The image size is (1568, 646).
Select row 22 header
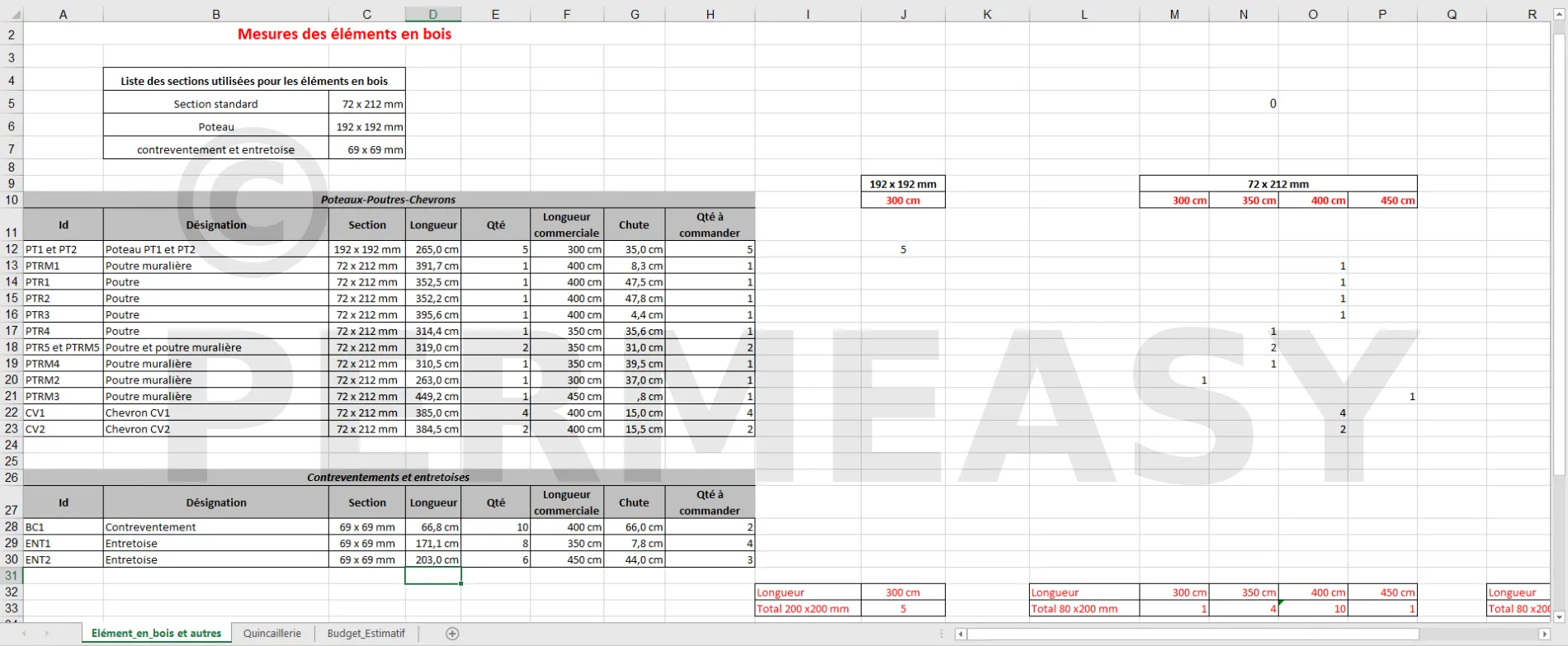(x=12, y=413)
